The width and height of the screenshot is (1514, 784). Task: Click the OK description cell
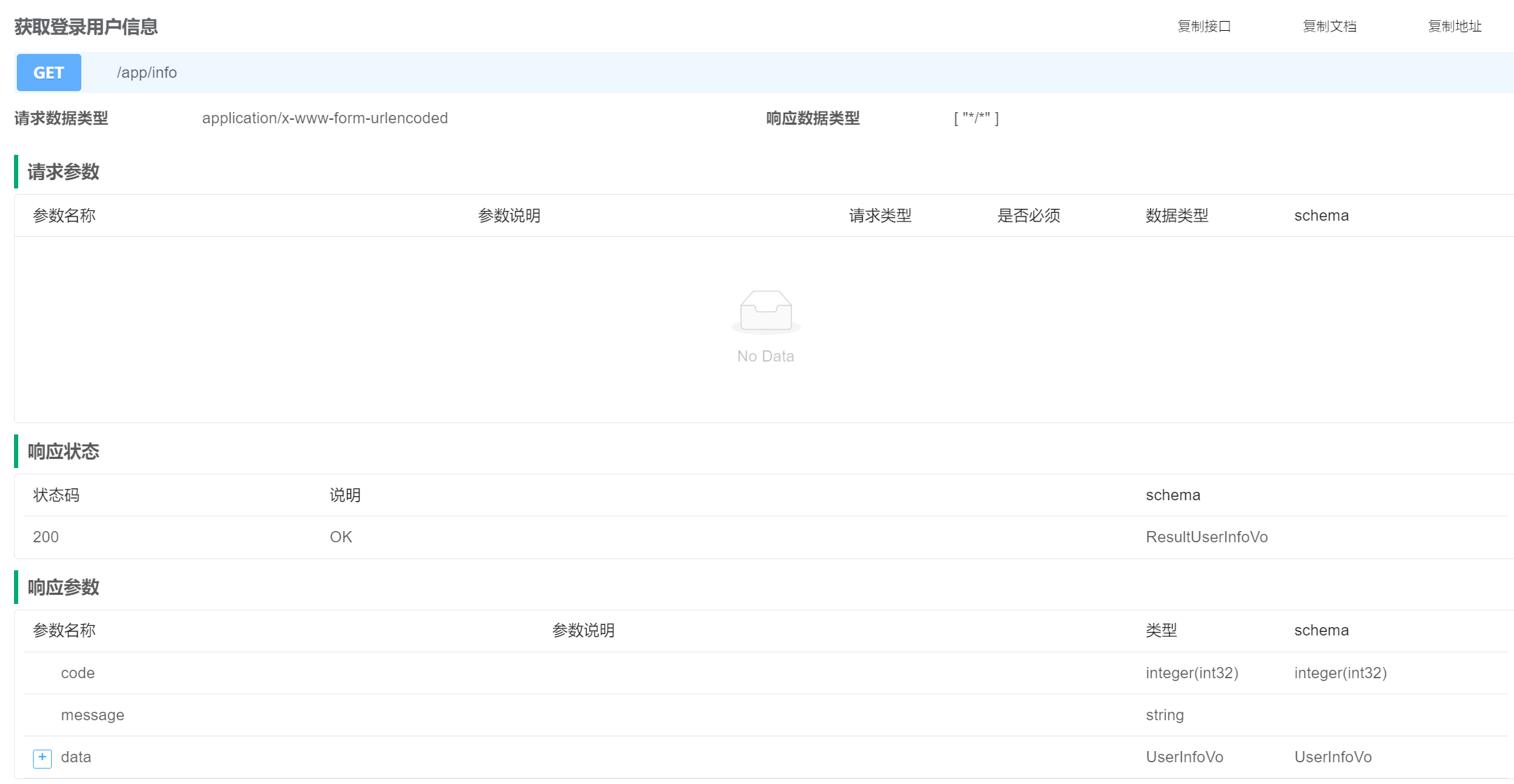[x=341, y=537]
